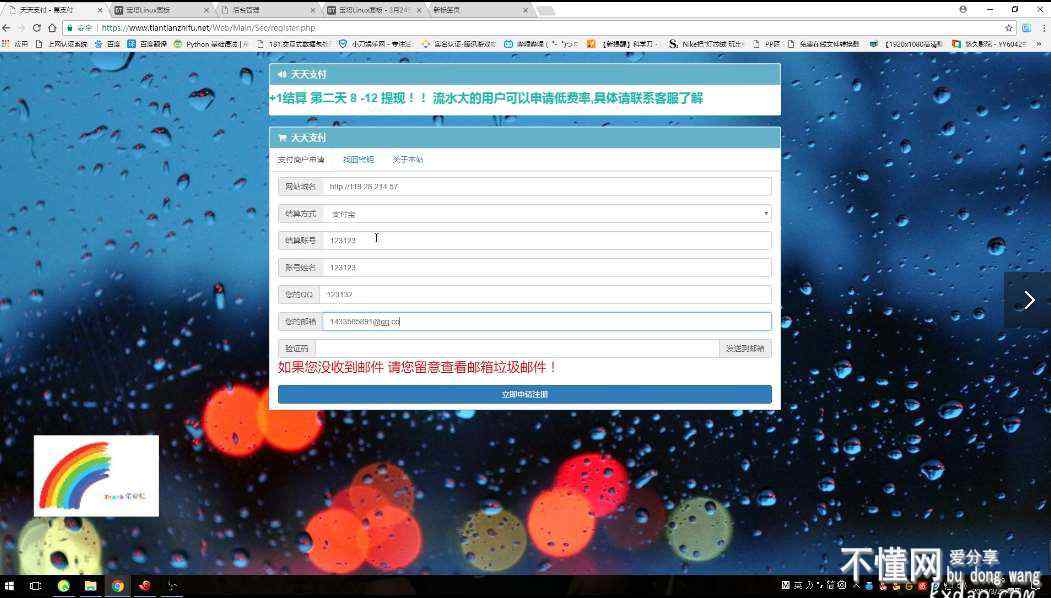The height and width of the screenshot is (598, 1051).
Task: Switch to the fourth browser tab with 3月24
Action: (x=375, y=10)
